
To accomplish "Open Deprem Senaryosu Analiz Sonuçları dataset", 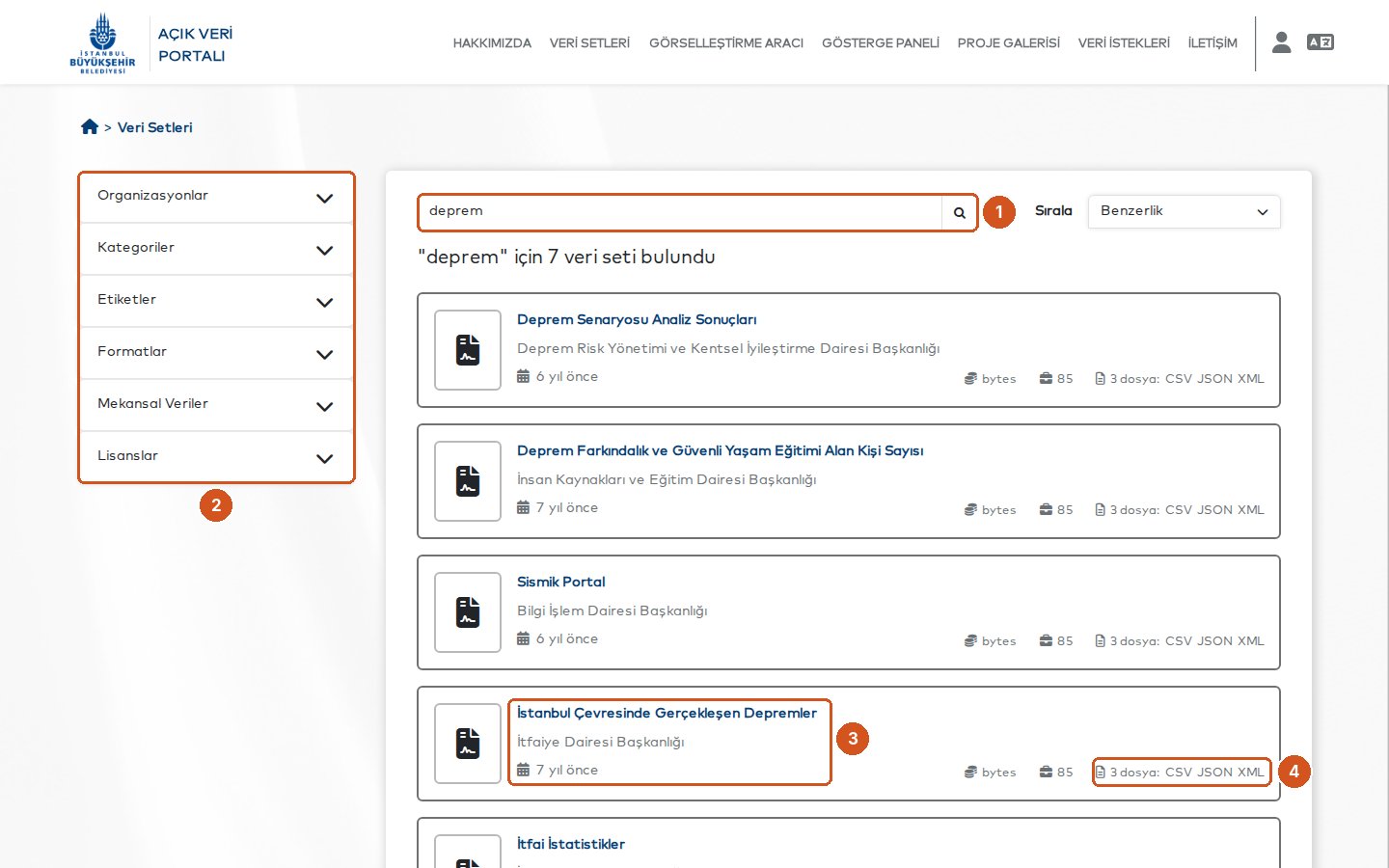I will click(x=637, y=319).
